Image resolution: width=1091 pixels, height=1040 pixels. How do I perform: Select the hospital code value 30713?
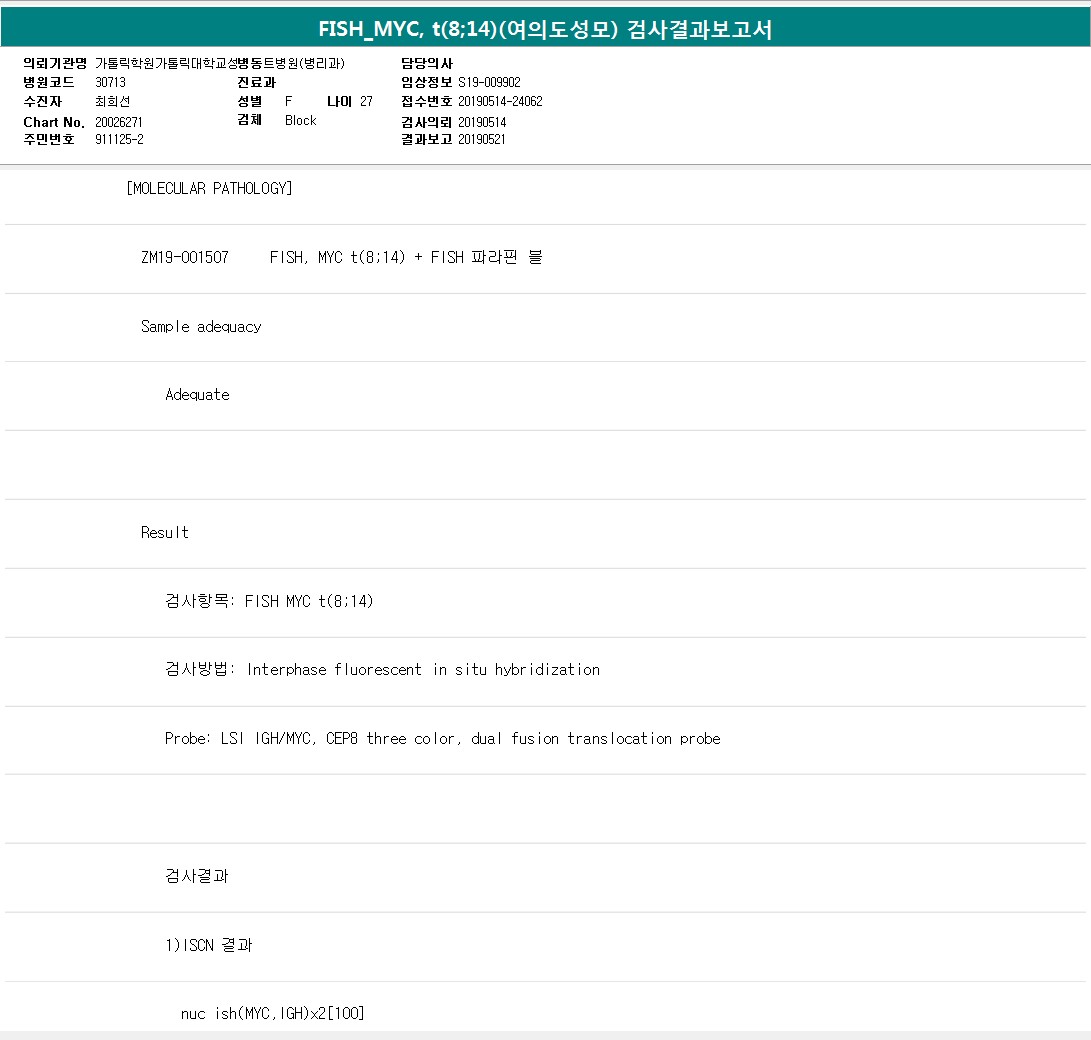[110, 82]
